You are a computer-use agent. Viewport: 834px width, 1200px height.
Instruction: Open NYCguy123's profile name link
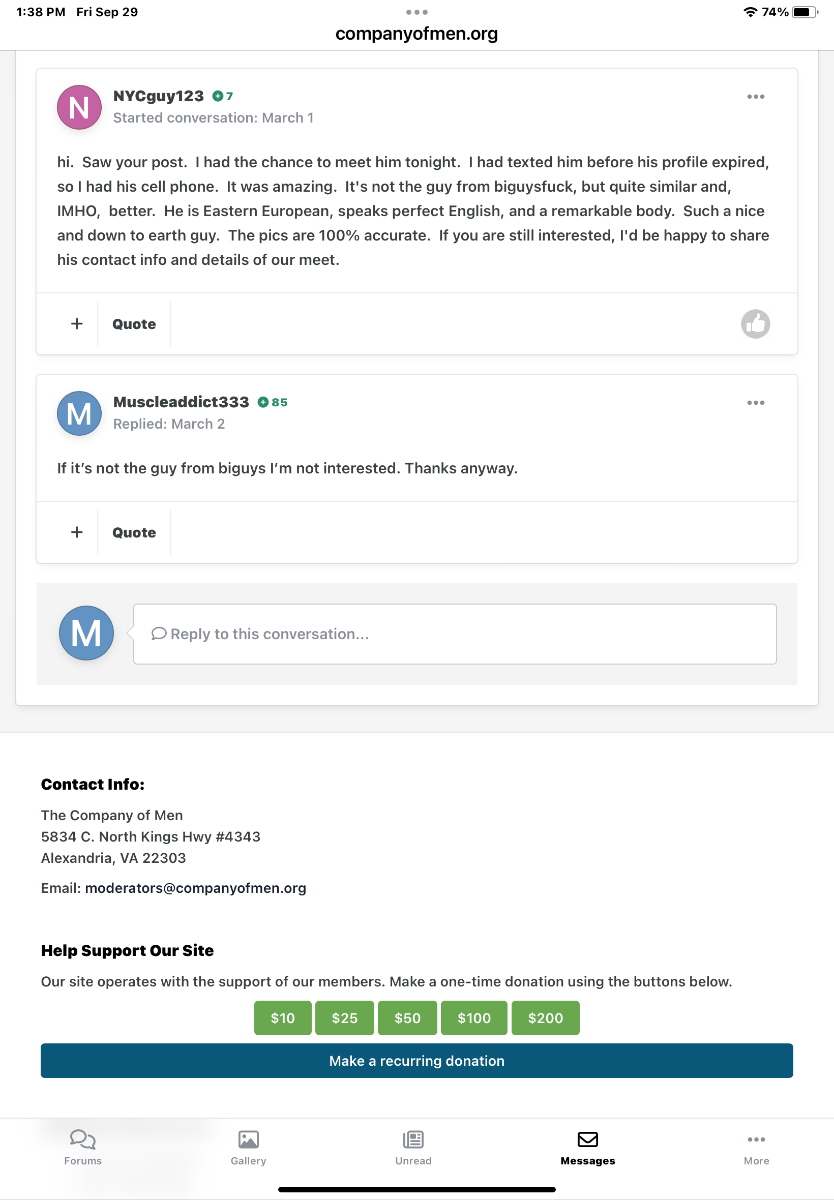pos(158,96)
